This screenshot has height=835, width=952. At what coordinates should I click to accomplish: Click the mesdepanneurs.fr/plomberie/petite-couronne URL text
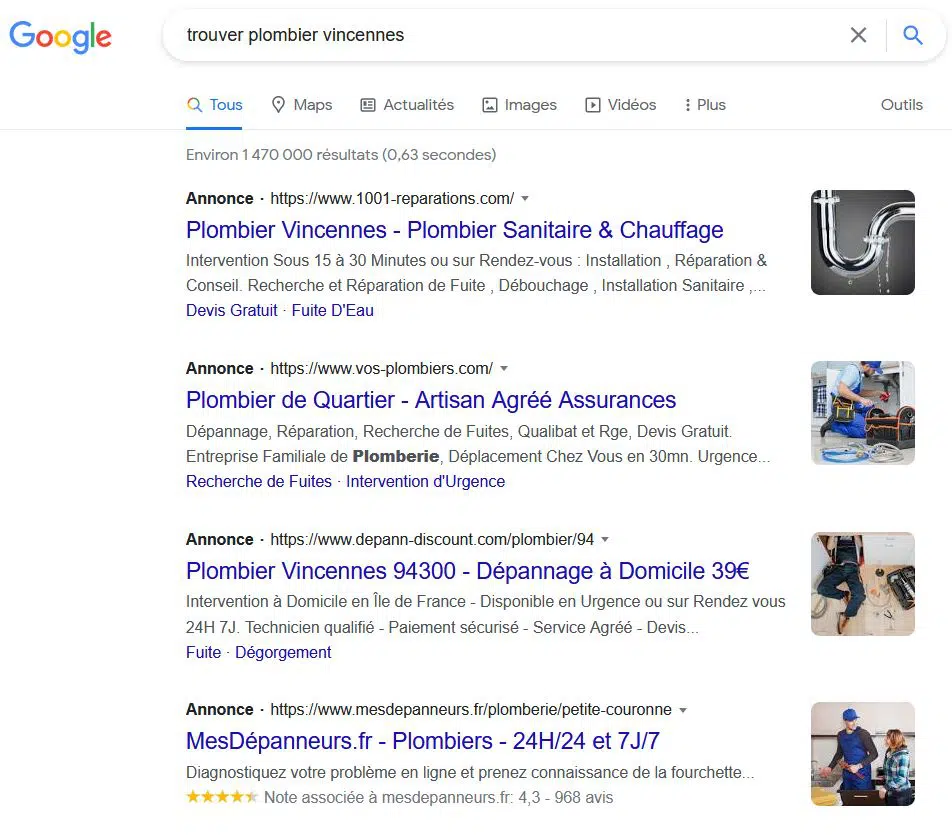[471, 710]
